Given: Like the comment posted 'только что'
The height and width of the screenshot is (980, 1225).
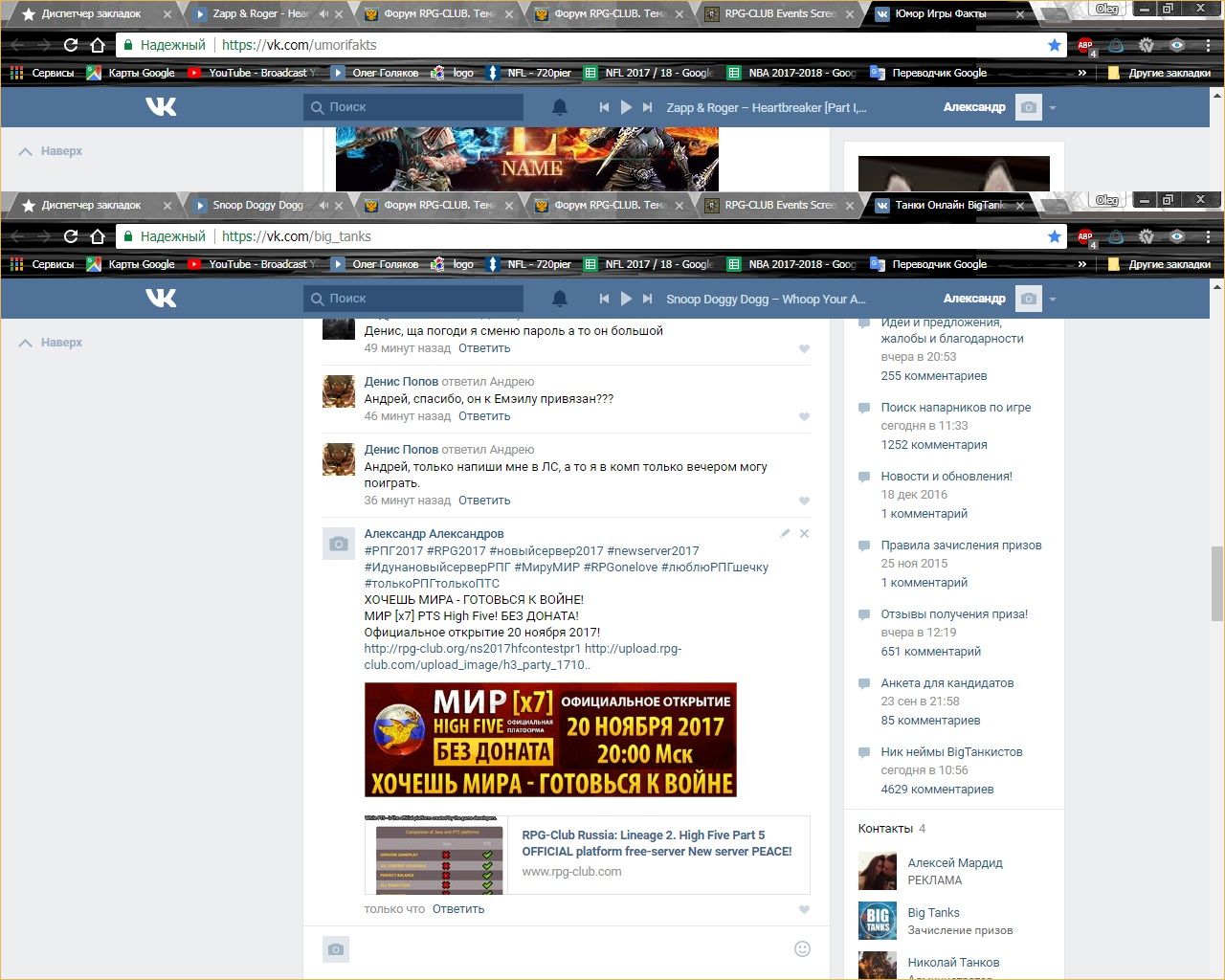Looking at the screenshot, I should [x=804, y=909].
